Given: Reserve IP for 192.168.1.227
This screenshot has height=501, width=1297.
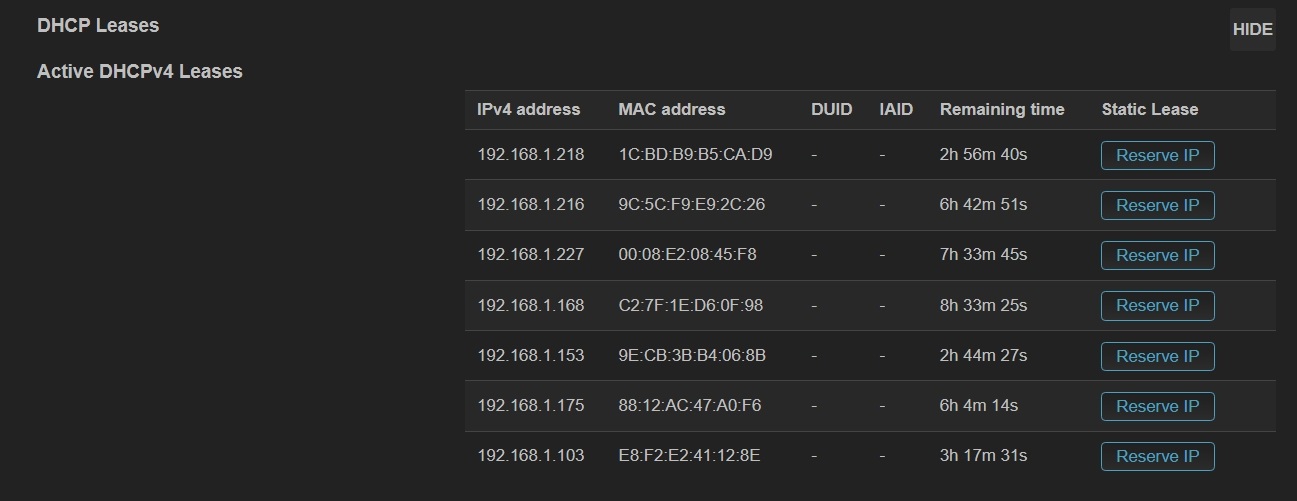Looking at the screenshot, I should point(1157,255).
